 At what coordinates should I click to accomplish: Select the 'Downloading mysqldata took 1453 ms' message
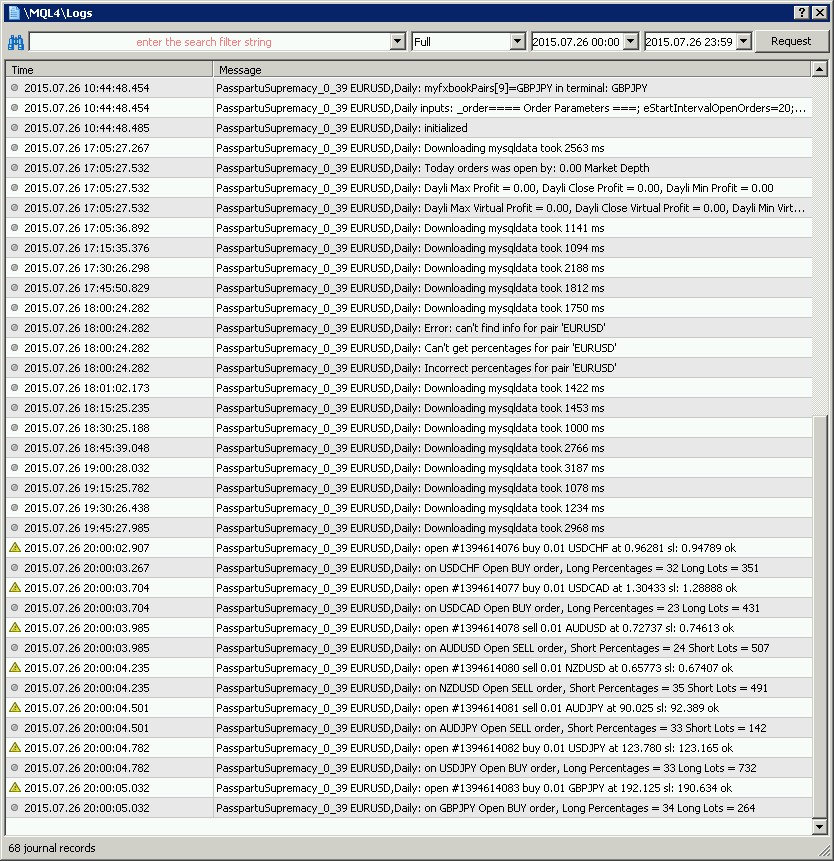coord(410,408)
